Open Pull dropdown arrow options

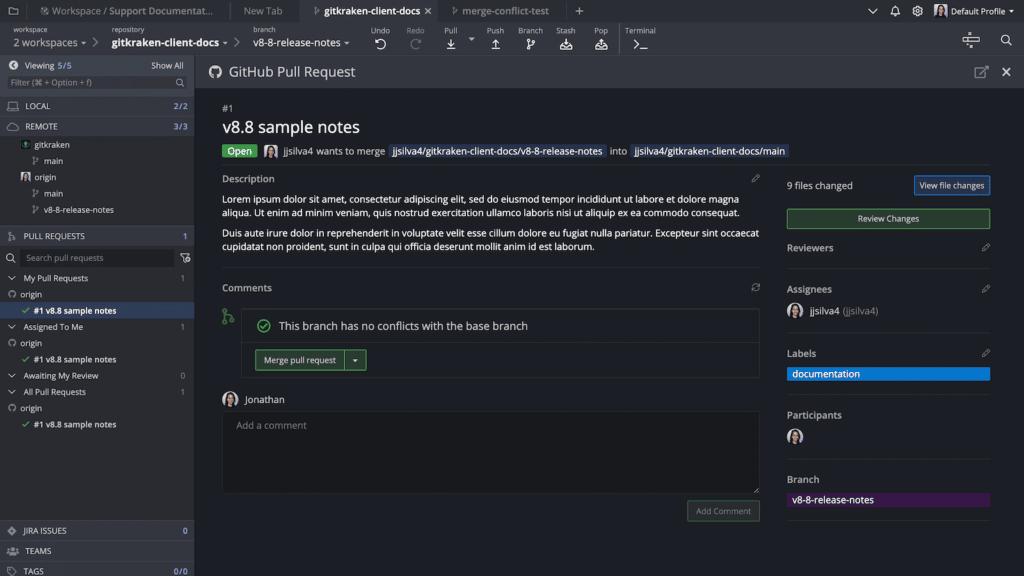(x=471, y=40)
